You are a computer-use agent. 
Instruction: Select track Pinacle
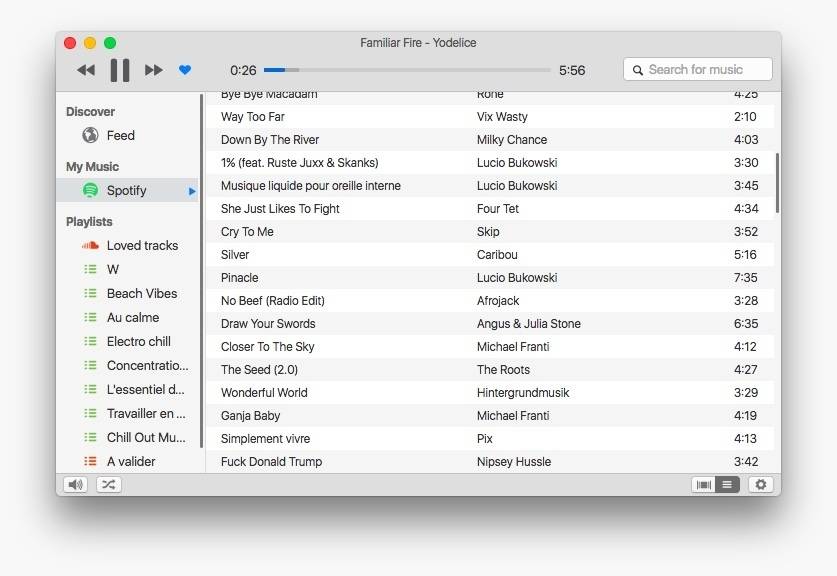pyautogui.click(x=490, y=277)
